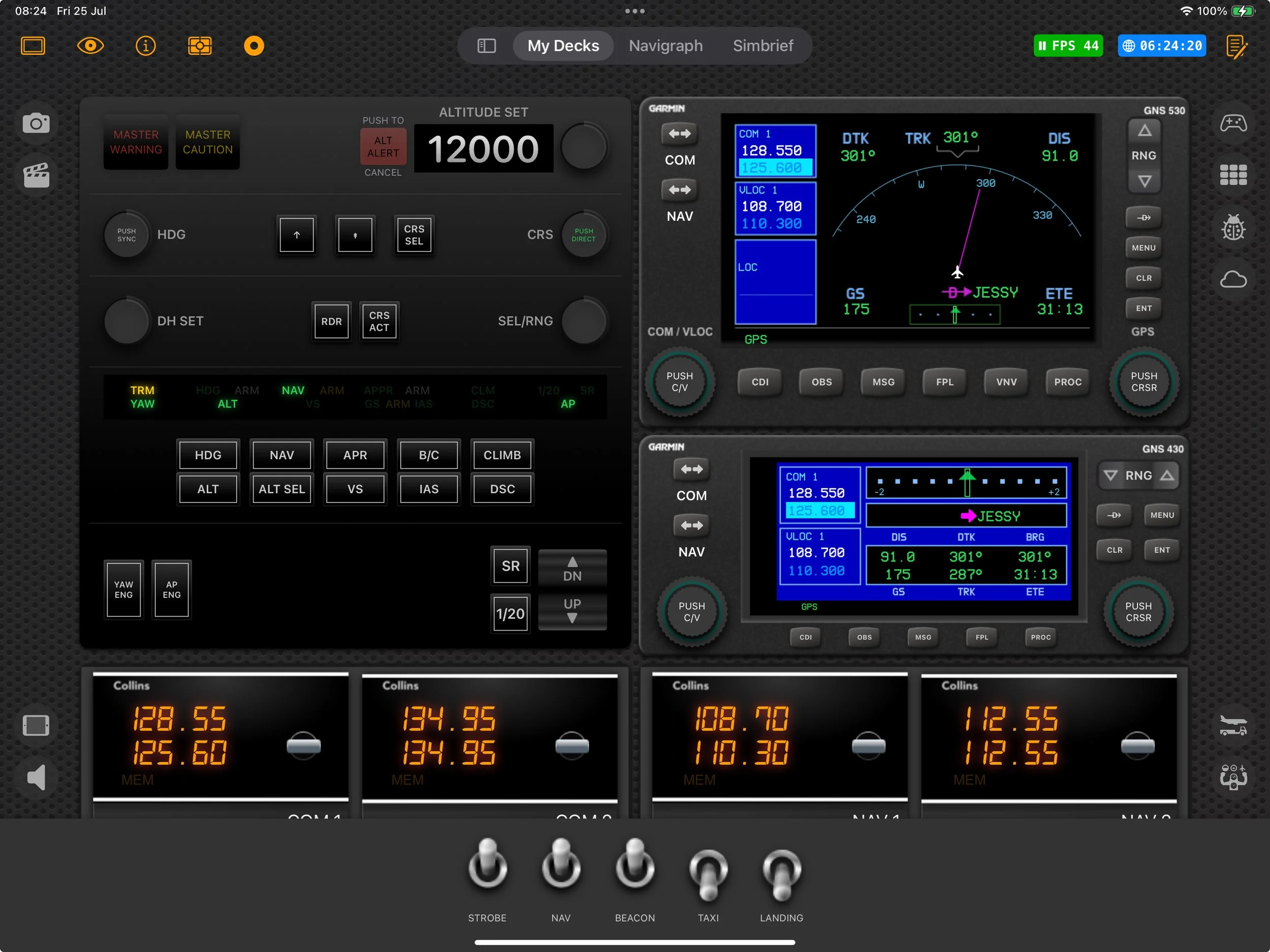This screenshot has width=1270, height=952.
Task: Open the game controller icon
Action: pyautogui.click(x=1233, y=123)
